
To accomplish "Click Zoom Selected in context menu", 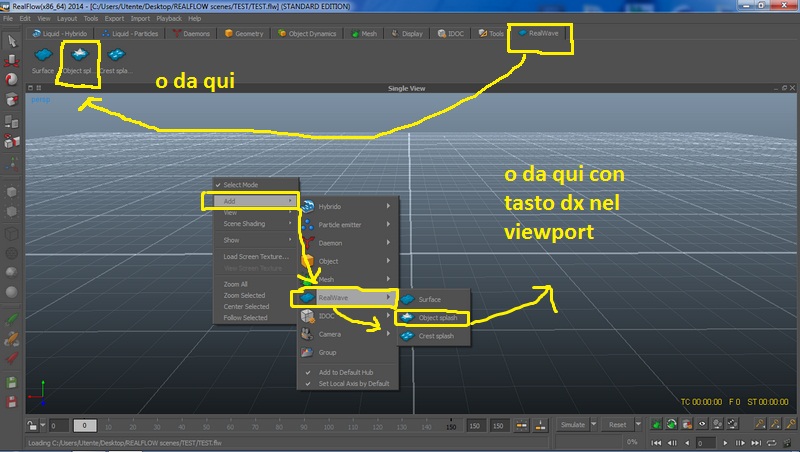I will click(256, 295).
